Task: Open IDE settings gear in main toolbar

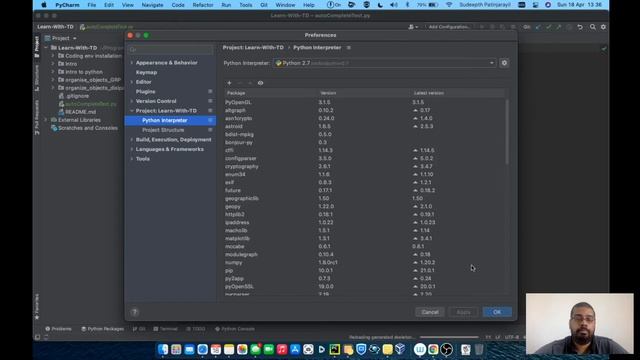Action: [603, 27]
